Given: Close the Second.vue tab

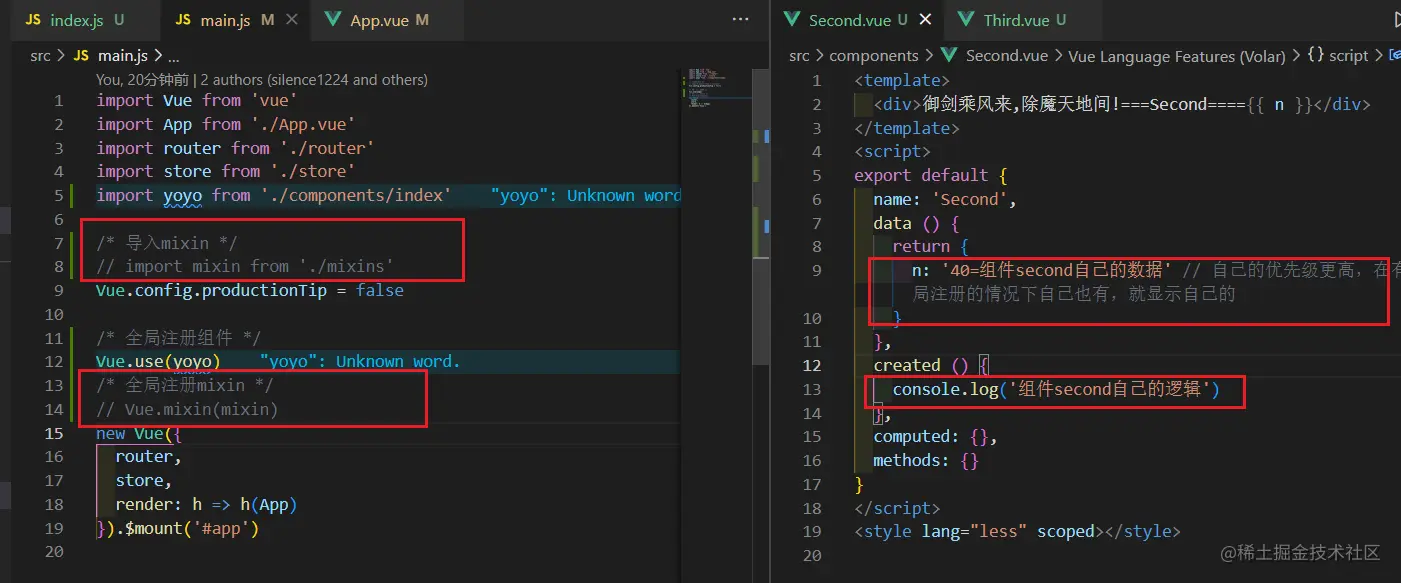Looking at the screenshot, I should click(x=924, y=20).
